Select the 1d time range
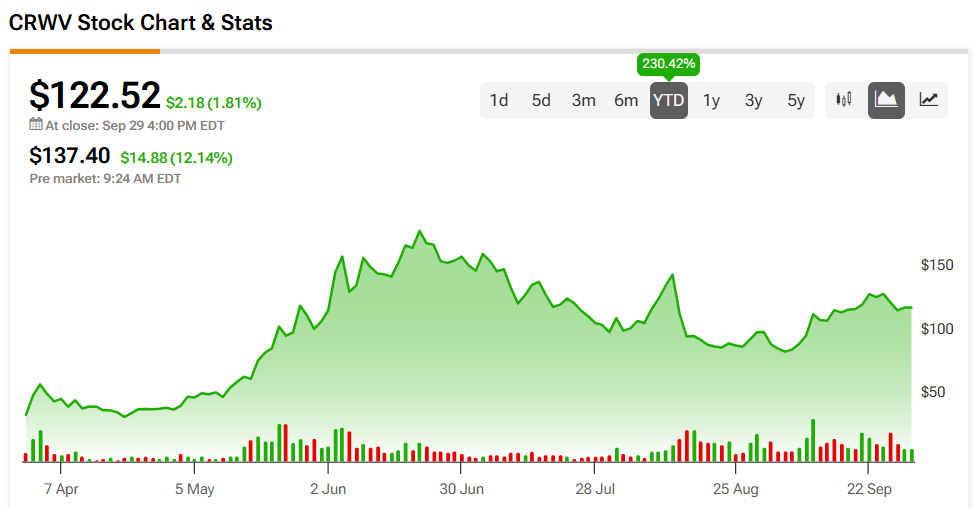This screenshot has width=973, height=508. 499,100
